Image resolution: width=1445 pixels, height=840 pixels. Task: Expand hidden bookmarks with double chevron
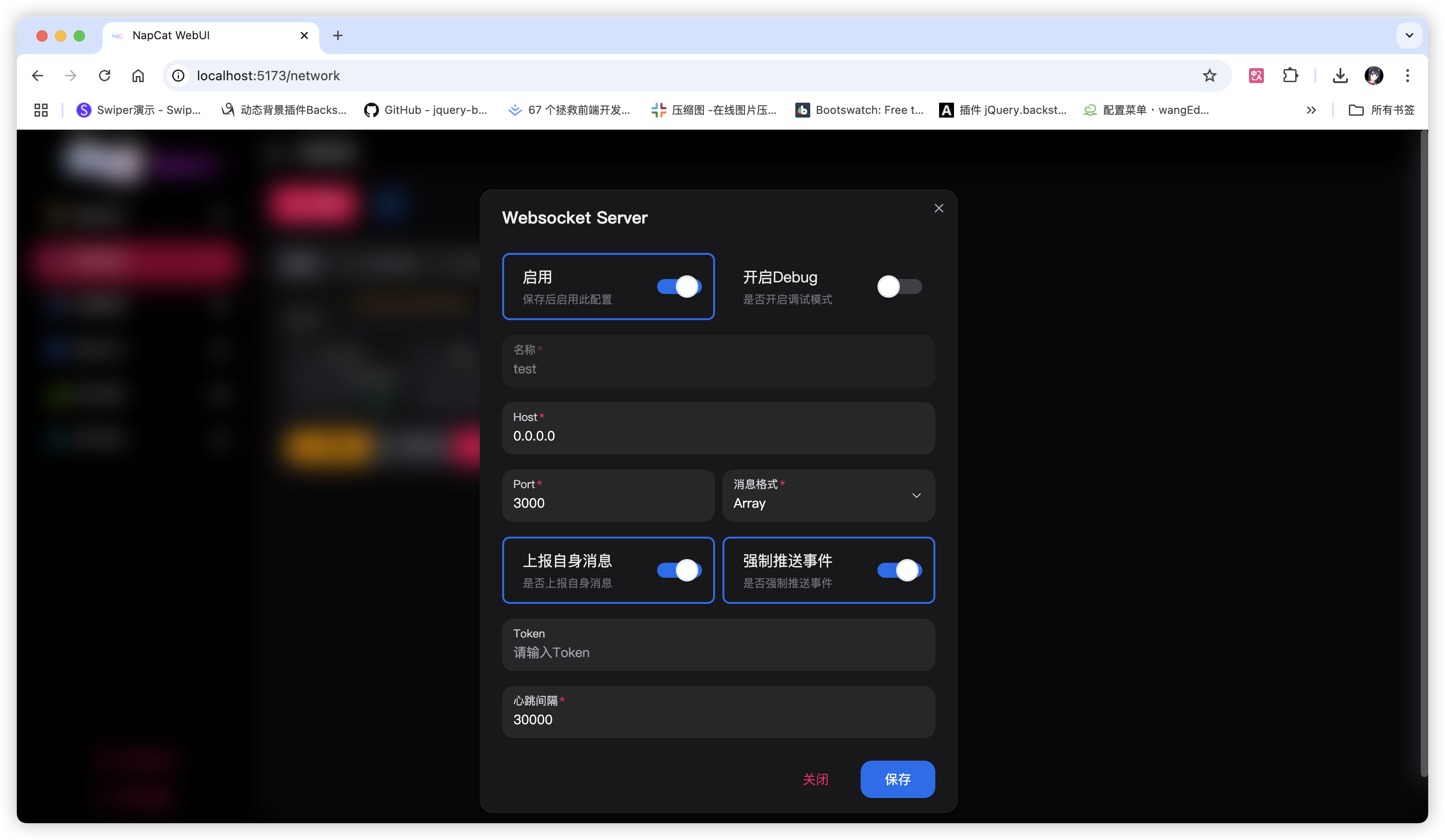click(x=1312, y=110)
